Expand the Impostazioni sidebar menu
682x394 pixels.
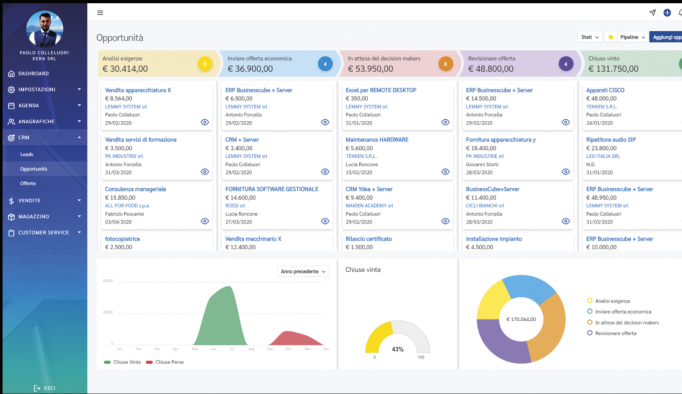click(44, 90)
